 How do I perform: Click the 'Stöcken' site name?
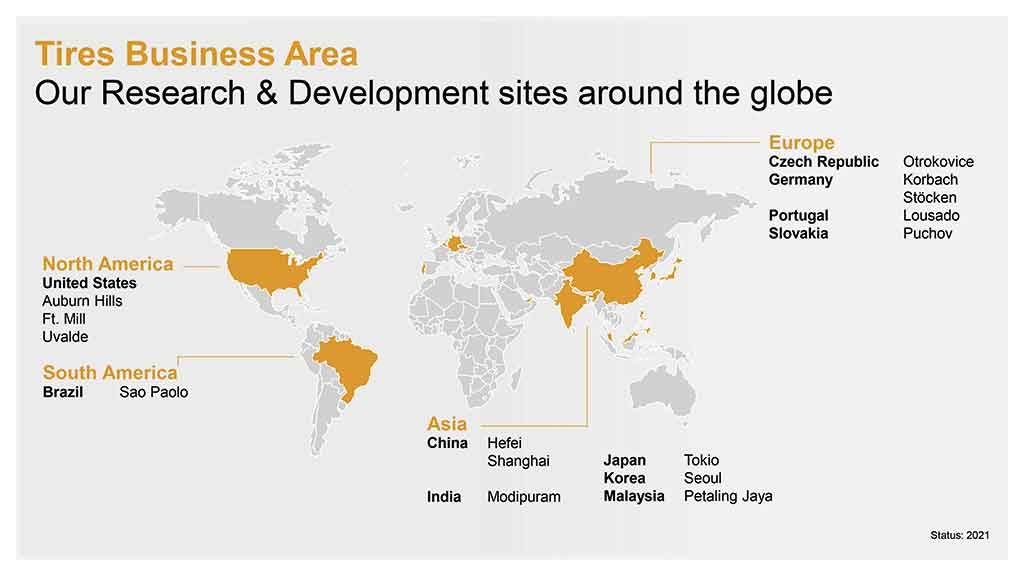(x=929, y=197)
